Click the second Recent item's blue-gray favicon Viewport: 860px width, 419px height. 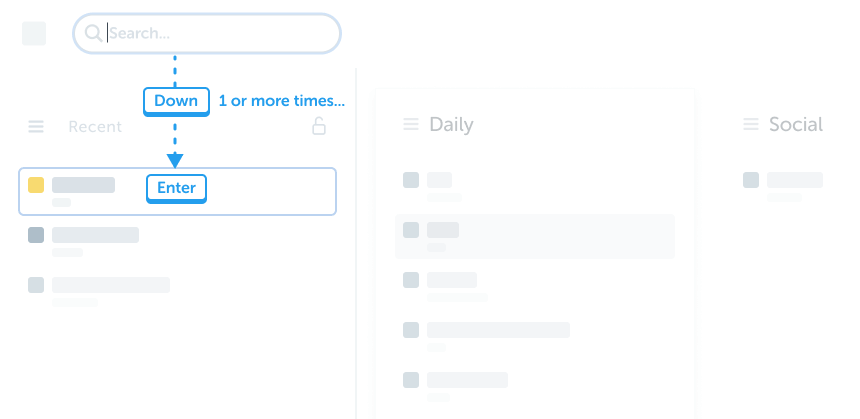(36, 235)
